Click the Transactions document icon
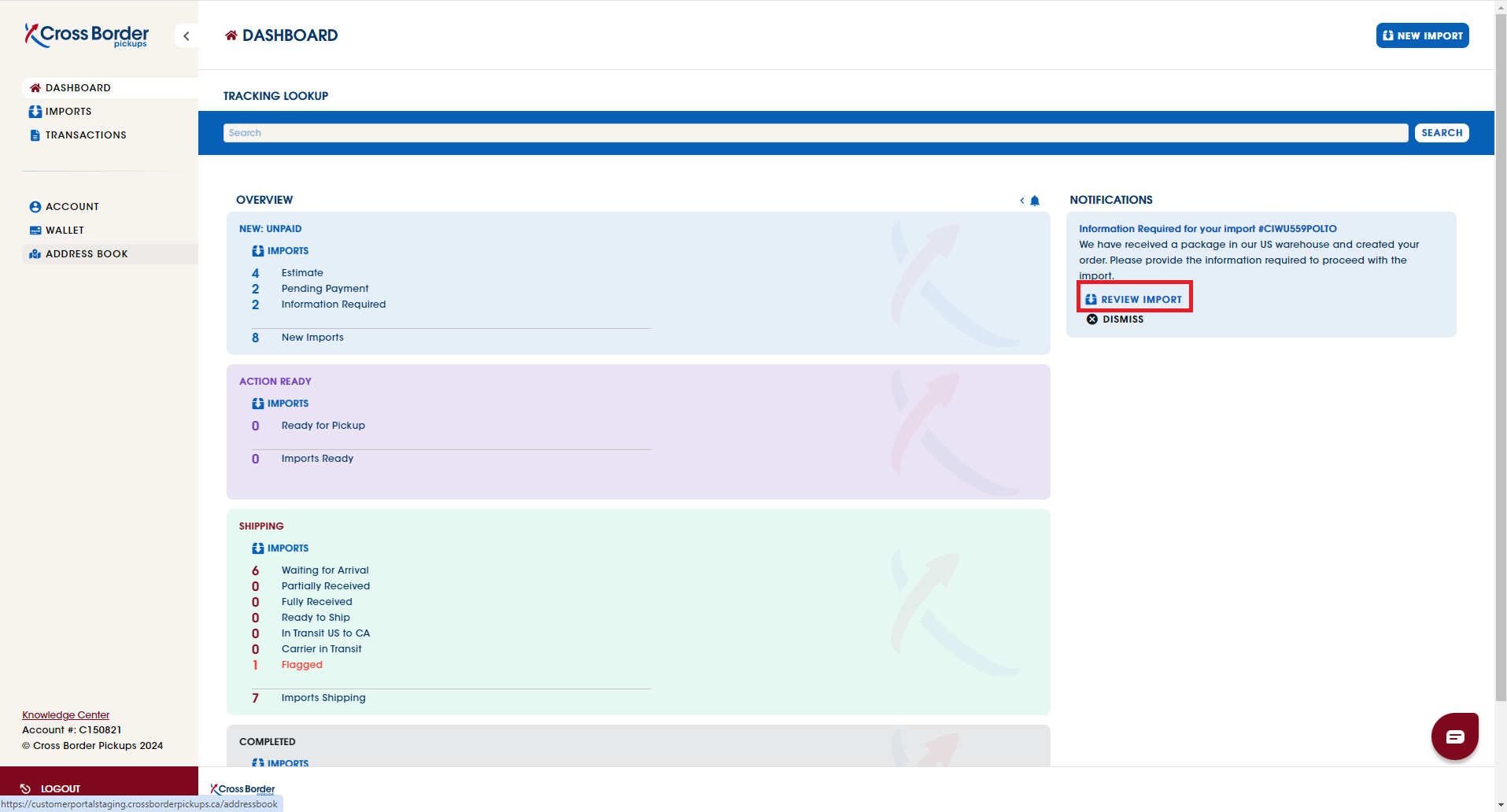Viewport: 1507px width, 812px height. point(35,135)
